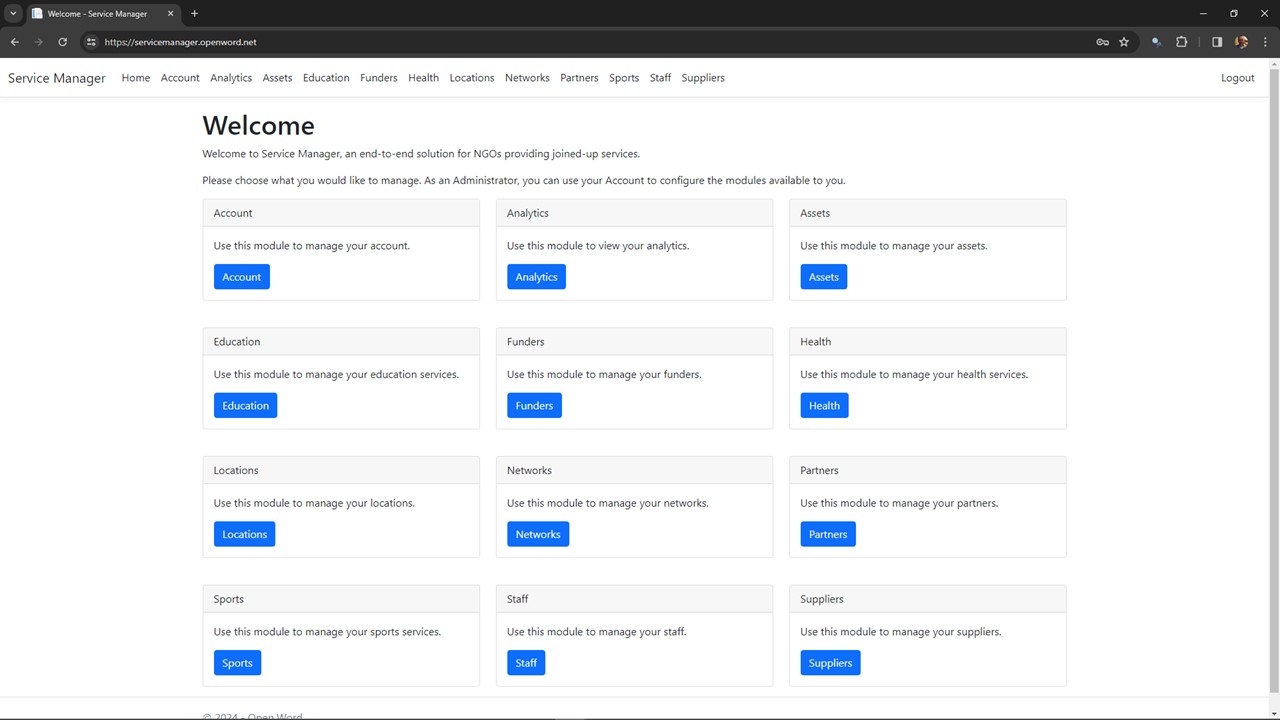Open the browser extensions puzzle icon
Screen dimensions: 1280x720
pyautogui.click(x=1181, y=42)
